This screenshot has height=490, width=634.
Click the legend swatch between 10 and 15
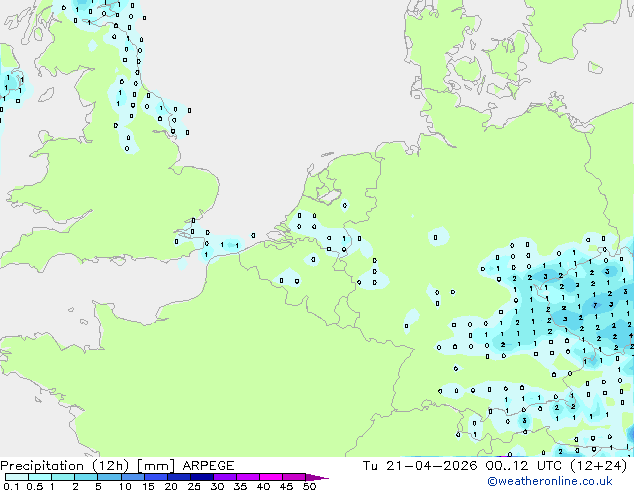(x=133, y=477)
